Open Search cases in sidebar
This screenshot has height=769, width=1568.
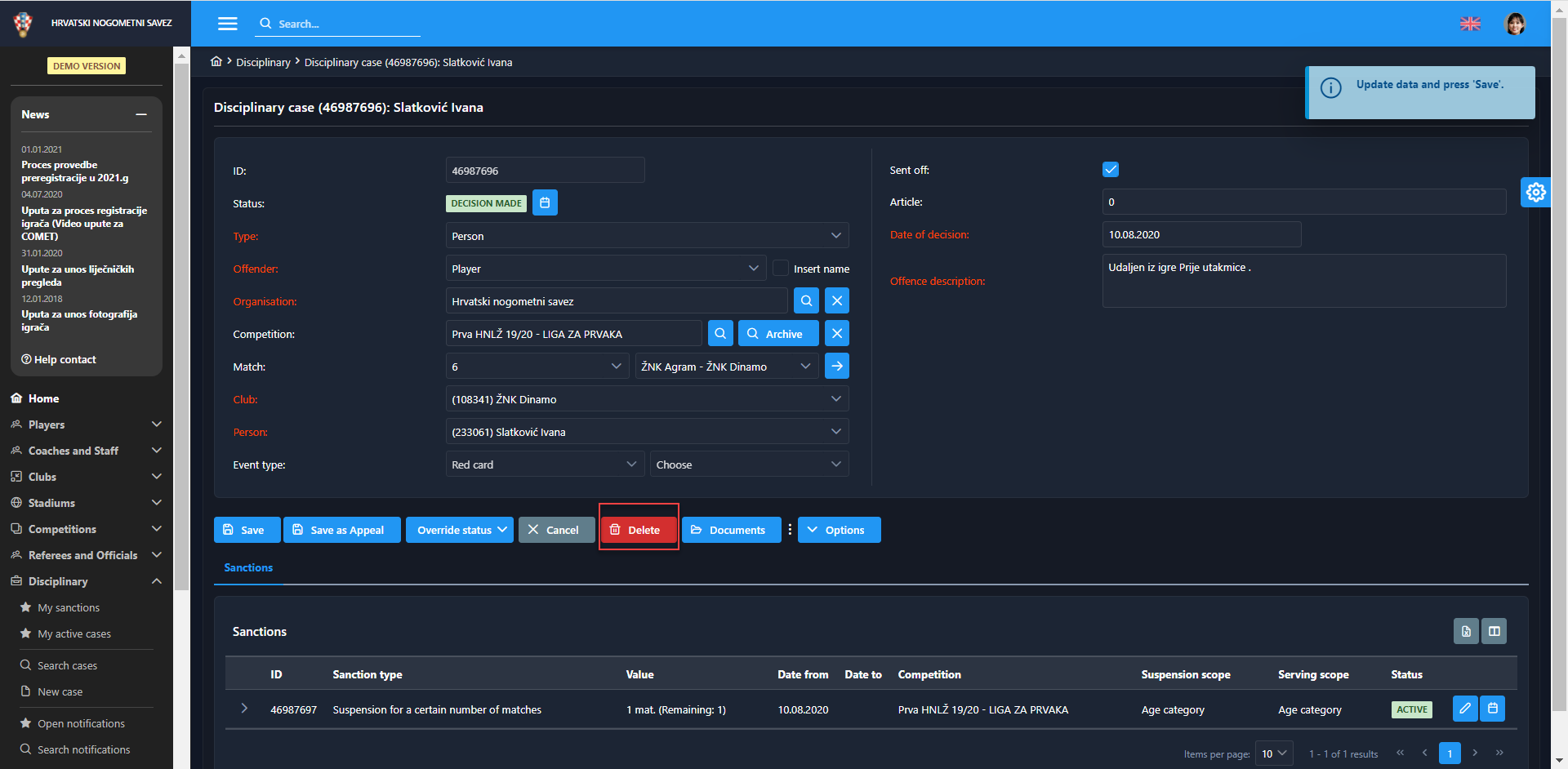coord(67,665)
